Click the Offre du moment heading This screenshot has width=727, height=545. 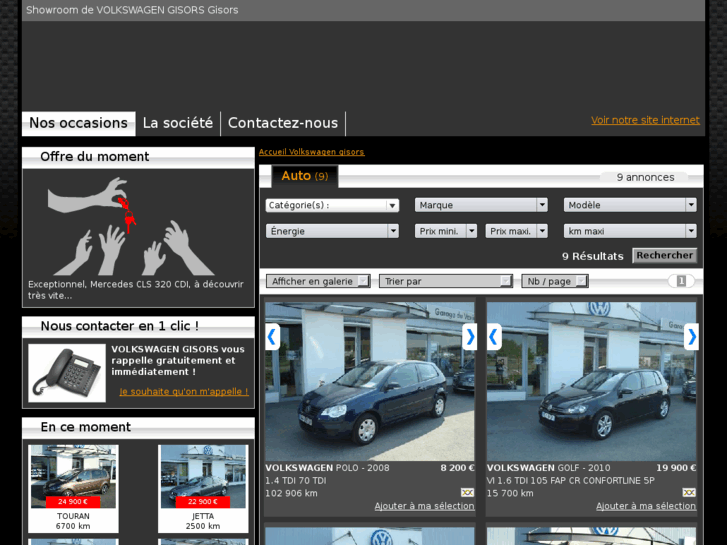click(x=95, y=157)
